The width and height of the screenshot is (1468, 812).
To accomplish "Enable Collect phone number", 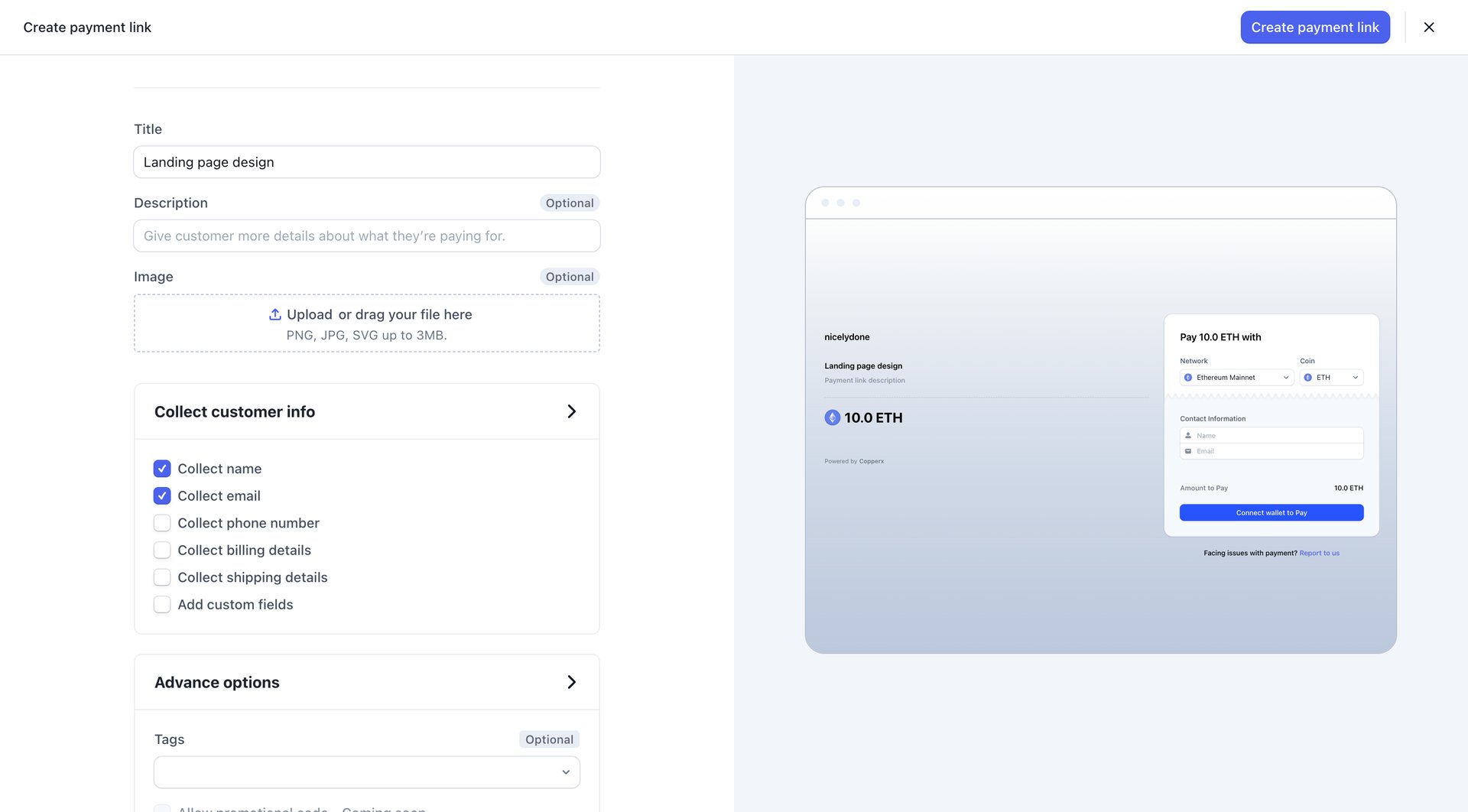I will [162, 523].
